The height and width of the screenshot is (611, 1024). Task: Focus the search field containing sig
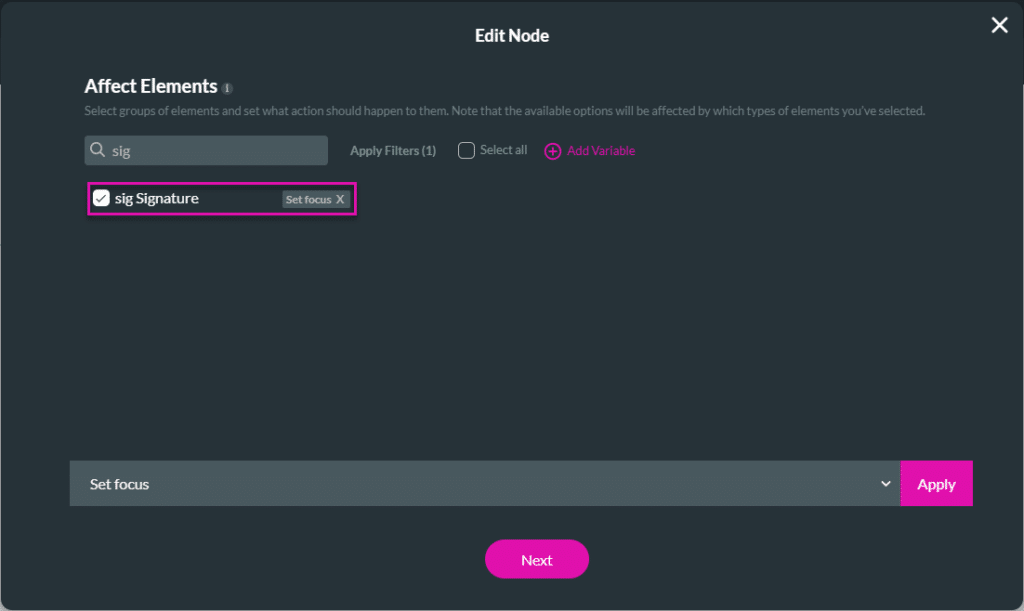pos(215,151)
